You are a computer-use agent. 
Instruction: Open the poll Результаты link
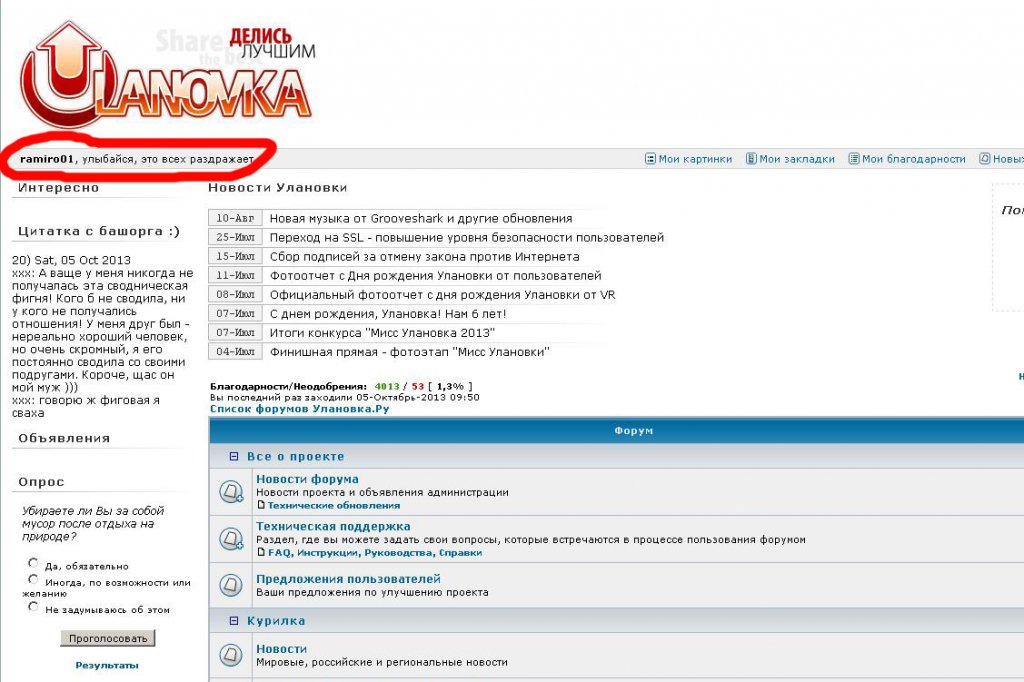pyautogui.click(x=107, y=665)
